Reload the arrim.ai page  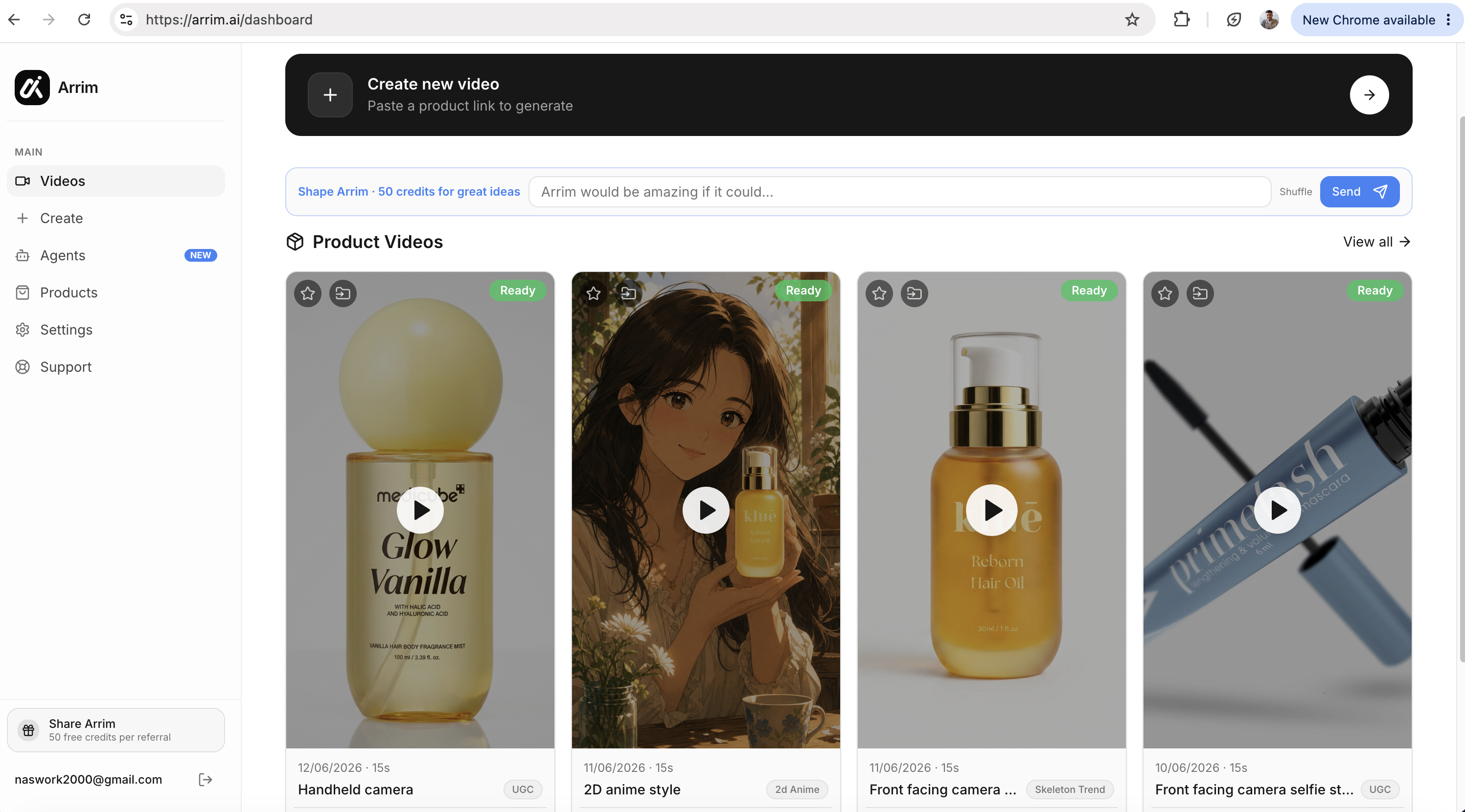pyautogui.click(x=84, y=20)
